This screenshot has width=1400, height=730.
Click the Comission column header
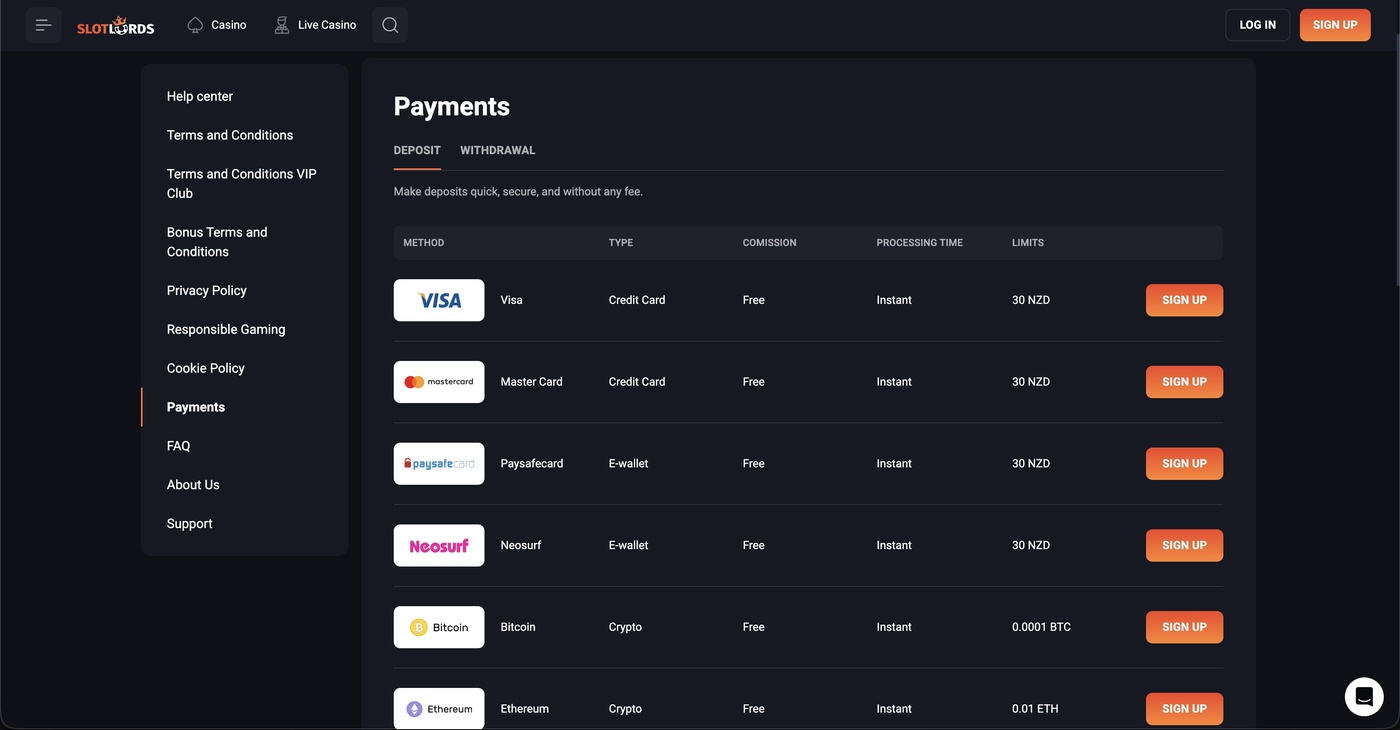[770, 243]
